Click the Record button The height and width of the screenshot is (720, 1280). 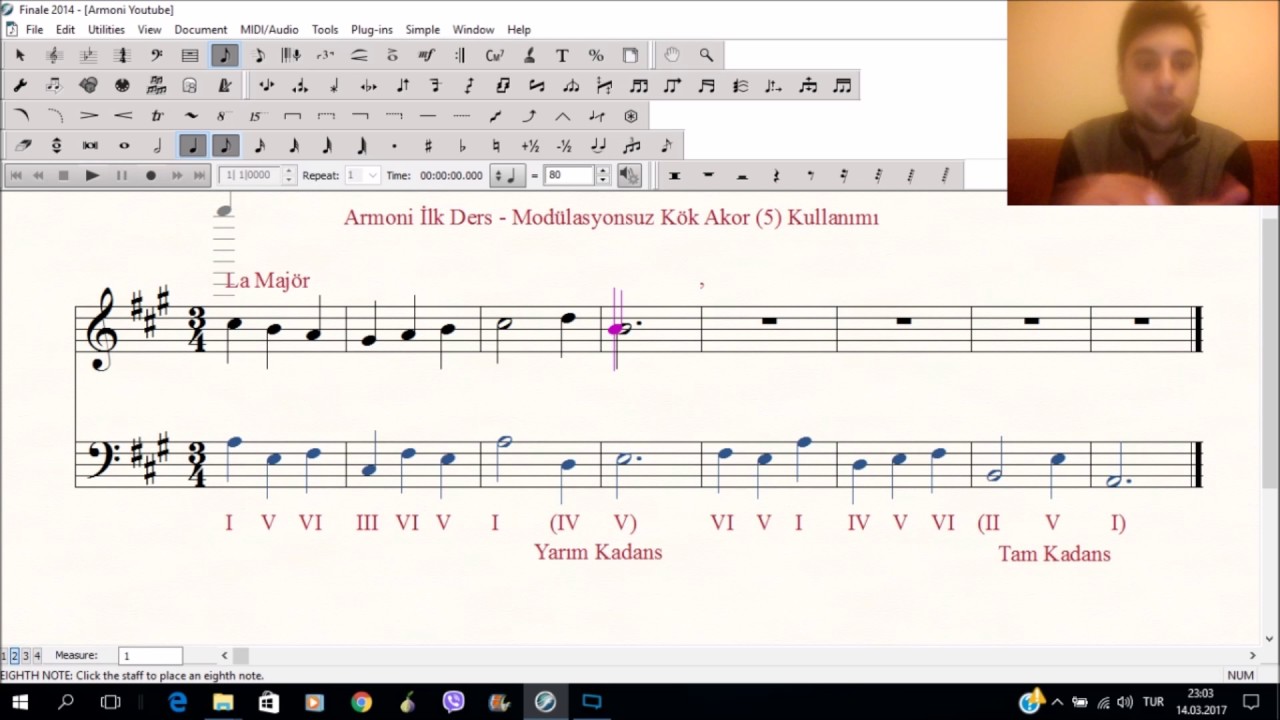click(x=151, y=175)
